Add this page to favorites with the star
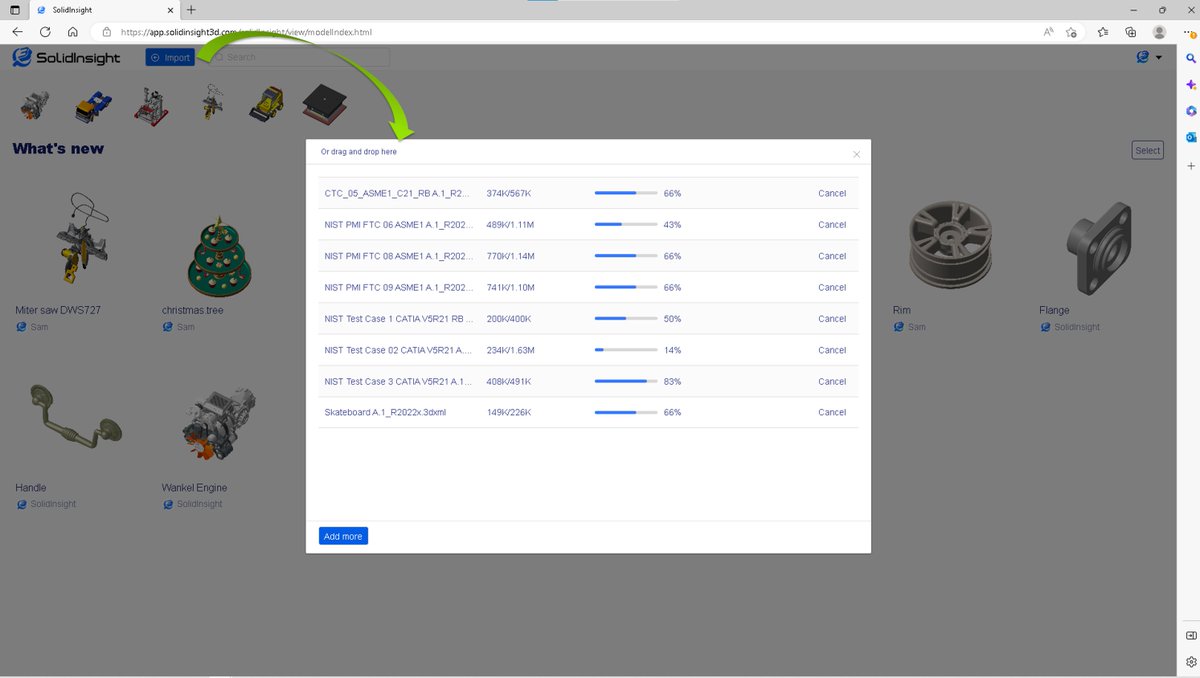The width and height of the screenshot is (1200, 678). point(1071,31)
